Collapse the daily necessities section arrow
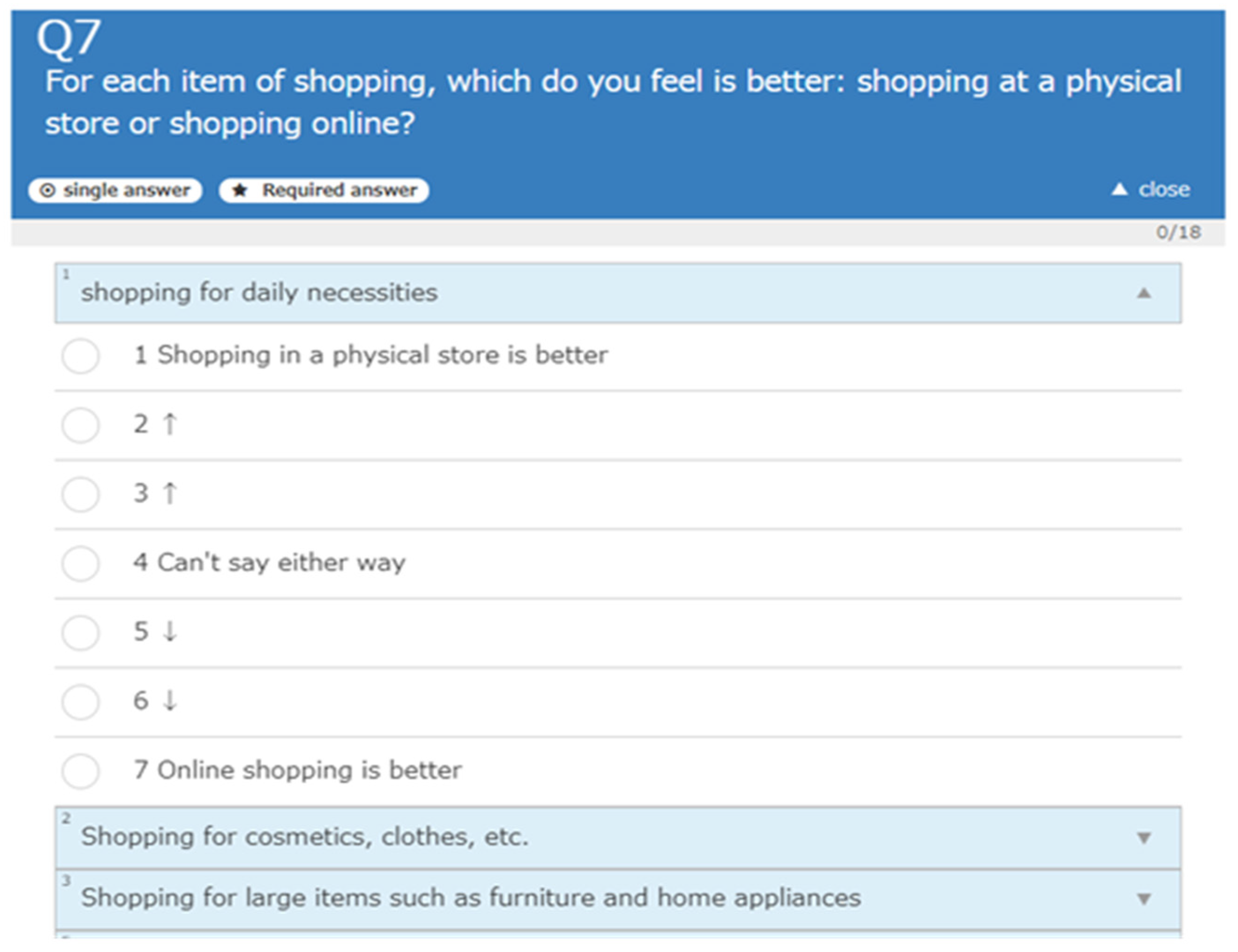 pyautogui.click(x=1144, y=293)
